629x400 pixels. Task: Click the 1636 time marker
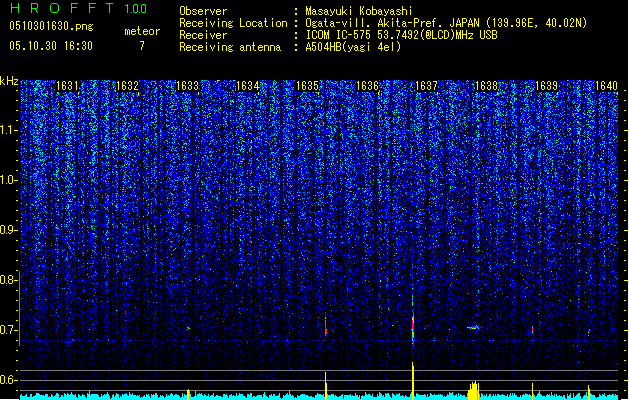click(367, 86)
